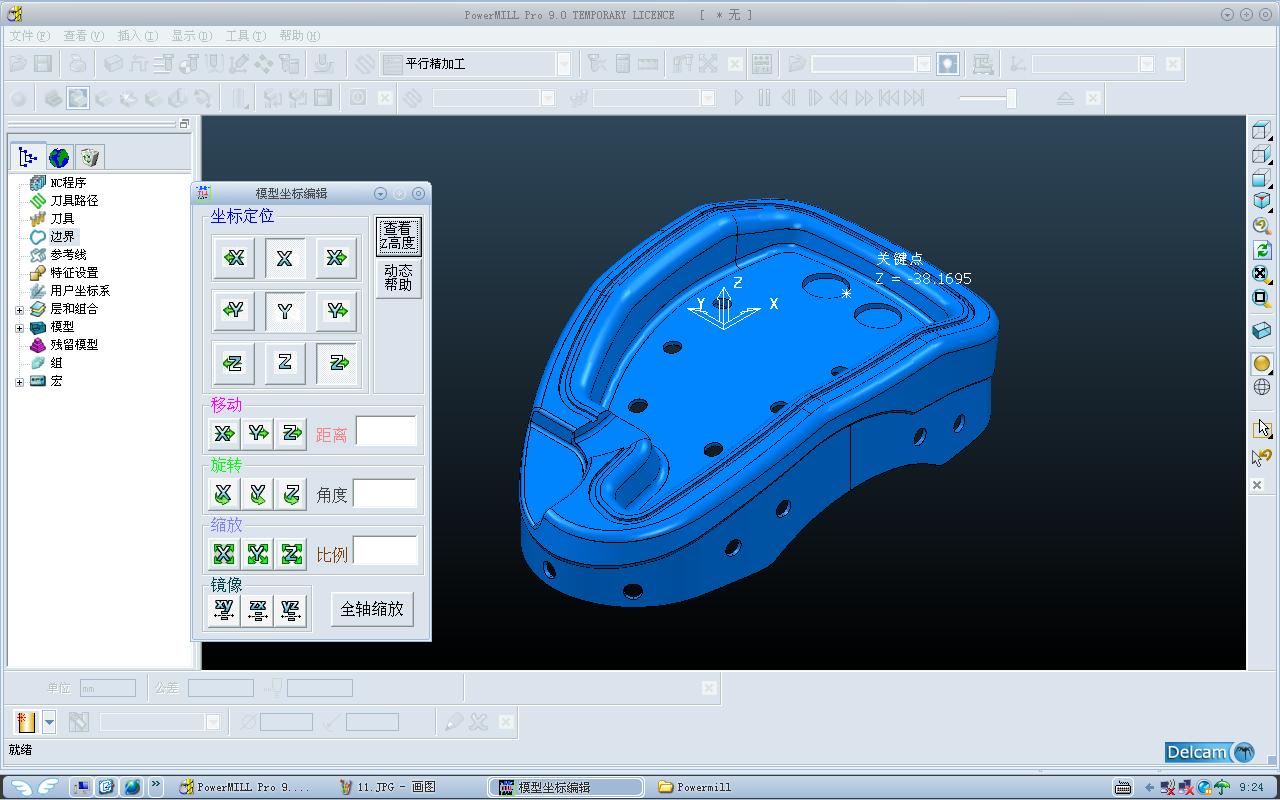Open the 文件 menu
Screen dimensions: 1280x800
[x=30, y=36]
